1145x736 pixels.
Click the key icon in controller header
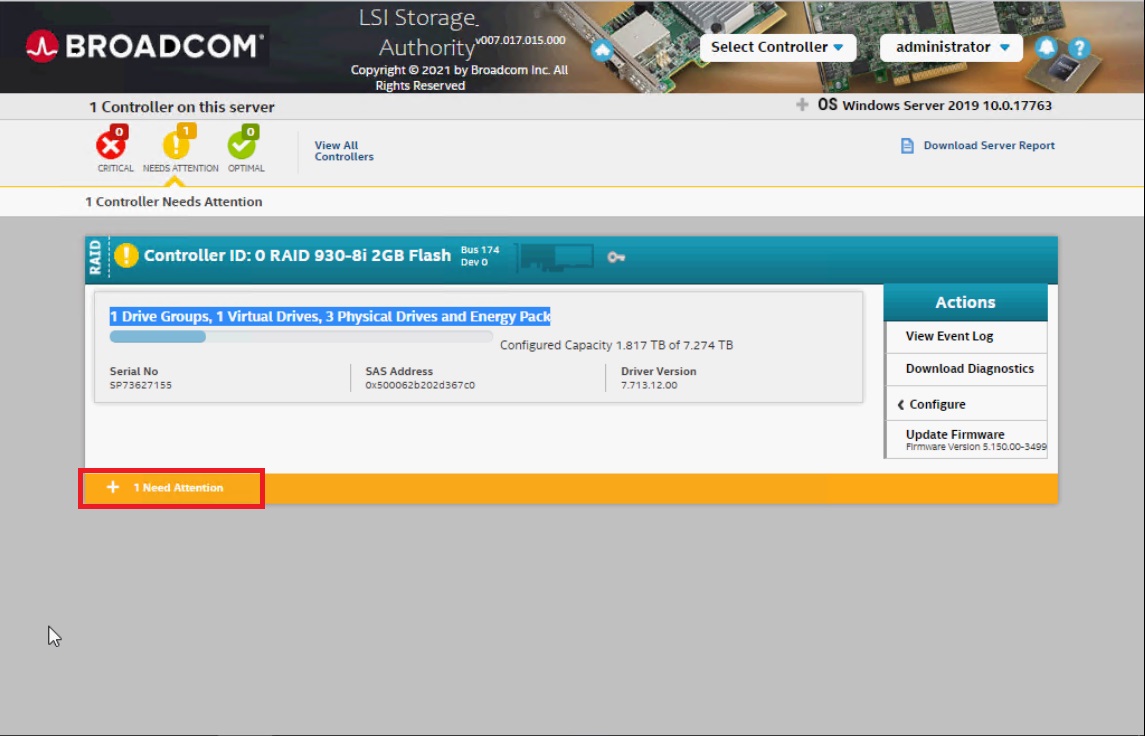616,257
